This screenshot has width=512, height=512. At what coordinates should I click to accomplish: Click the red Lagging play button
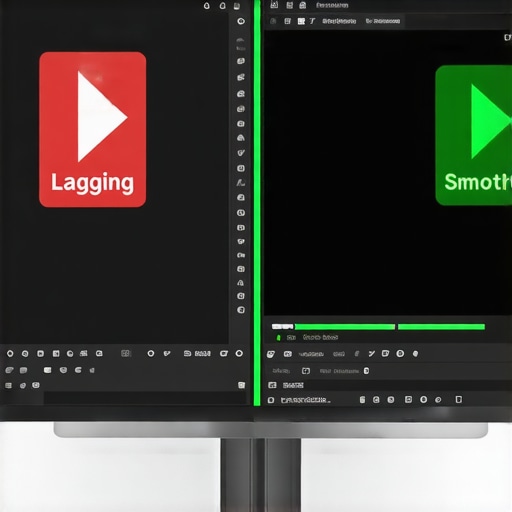[92, 129]
